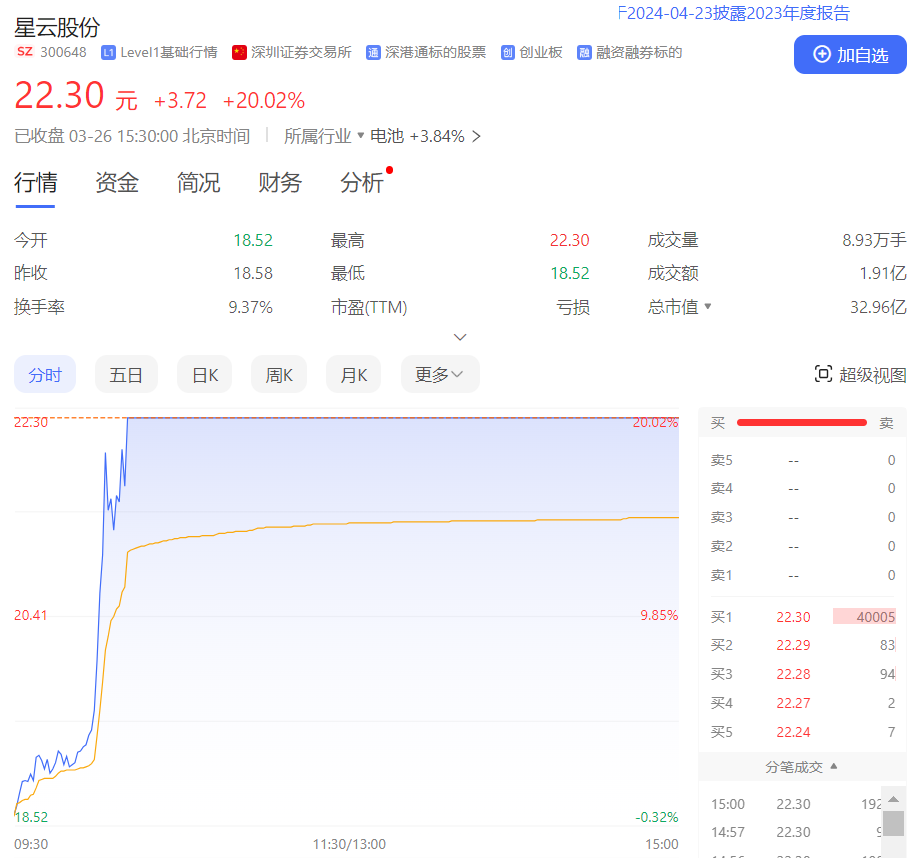This screenshot has height=858, width=921.
Task: Switch to the 资金 tab
Action: pos(117,183)
